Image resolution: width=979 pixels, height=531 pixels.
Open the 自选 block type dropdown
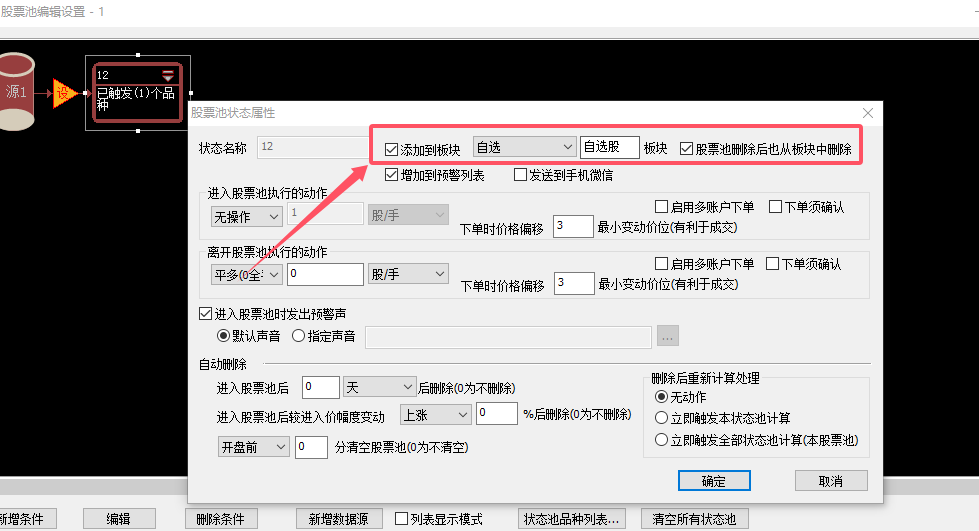(524, 147)
